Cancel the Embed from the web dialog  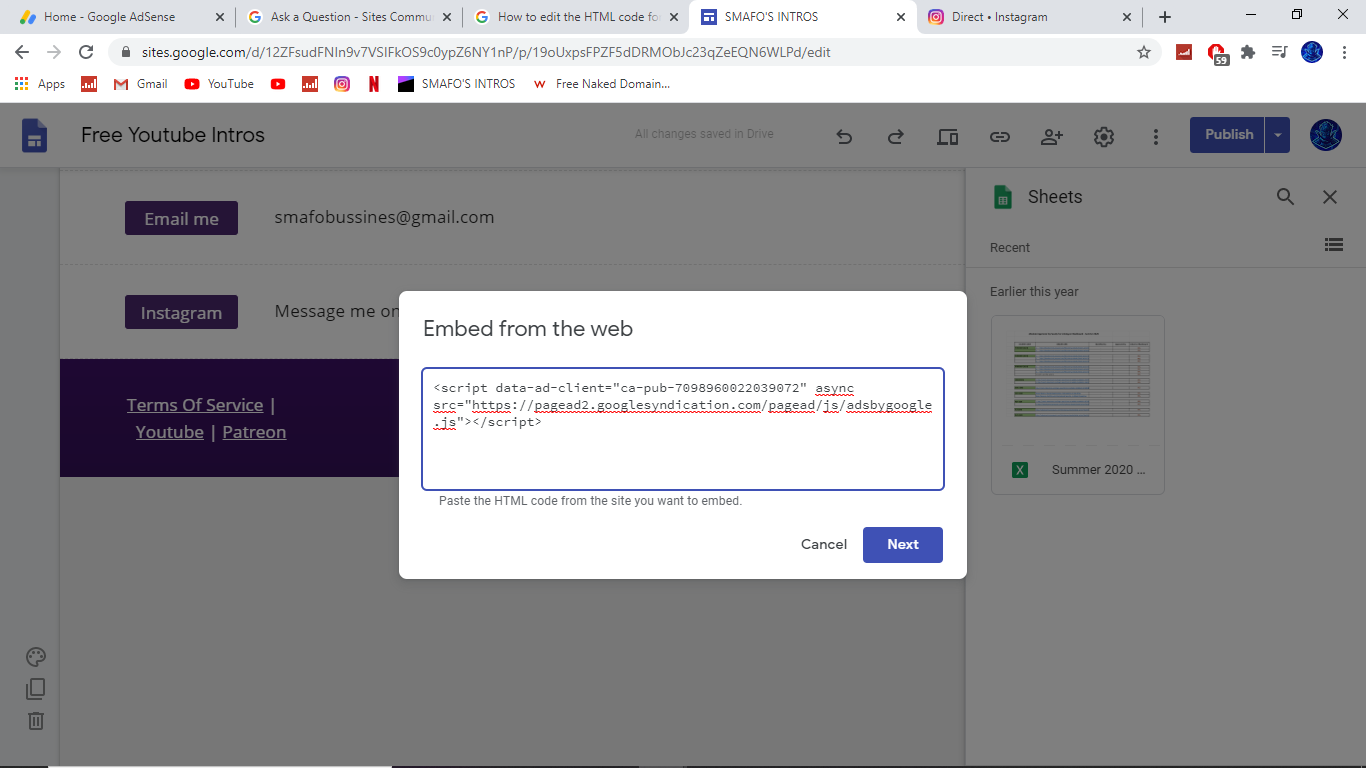[824, 544]
